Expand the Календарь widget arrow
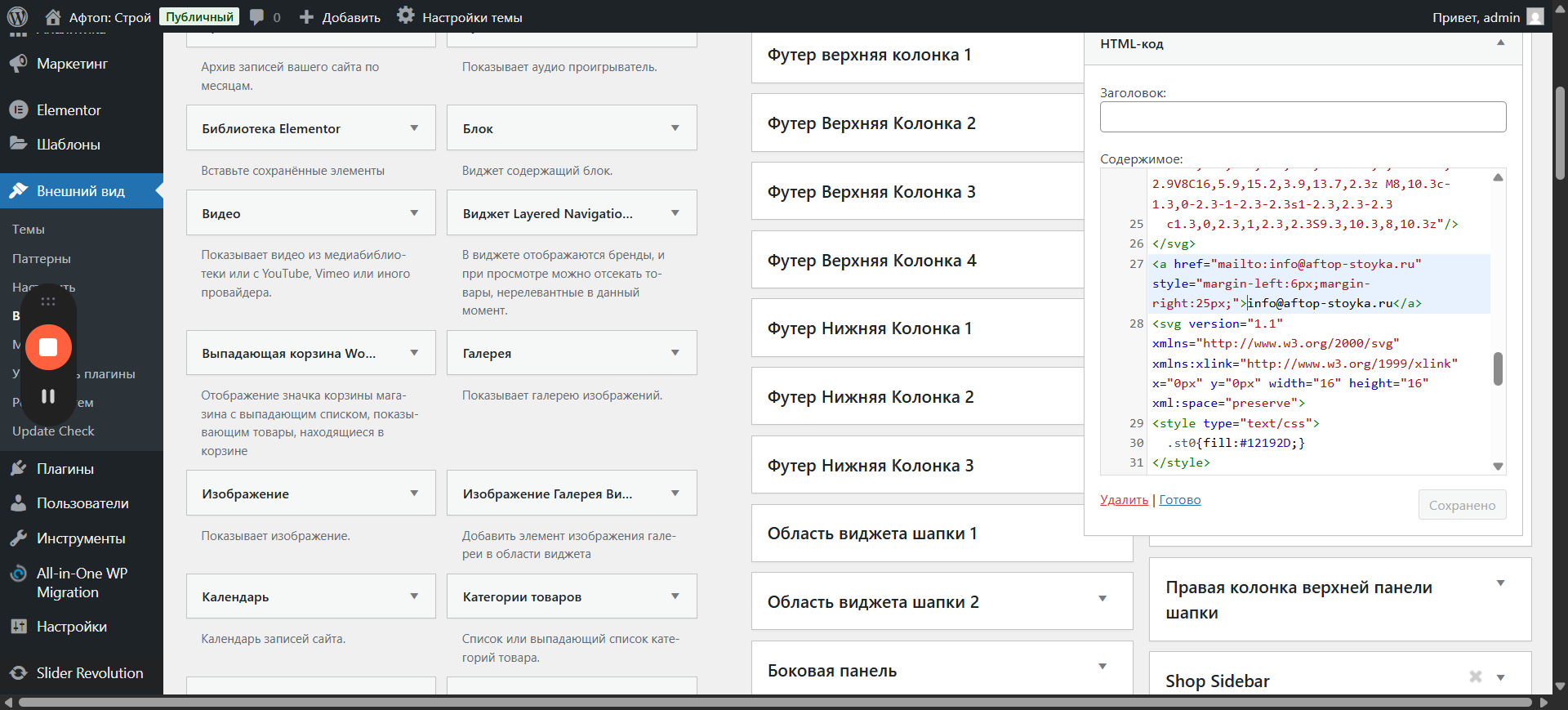1568x710 pixels. [x=414, y=596]
